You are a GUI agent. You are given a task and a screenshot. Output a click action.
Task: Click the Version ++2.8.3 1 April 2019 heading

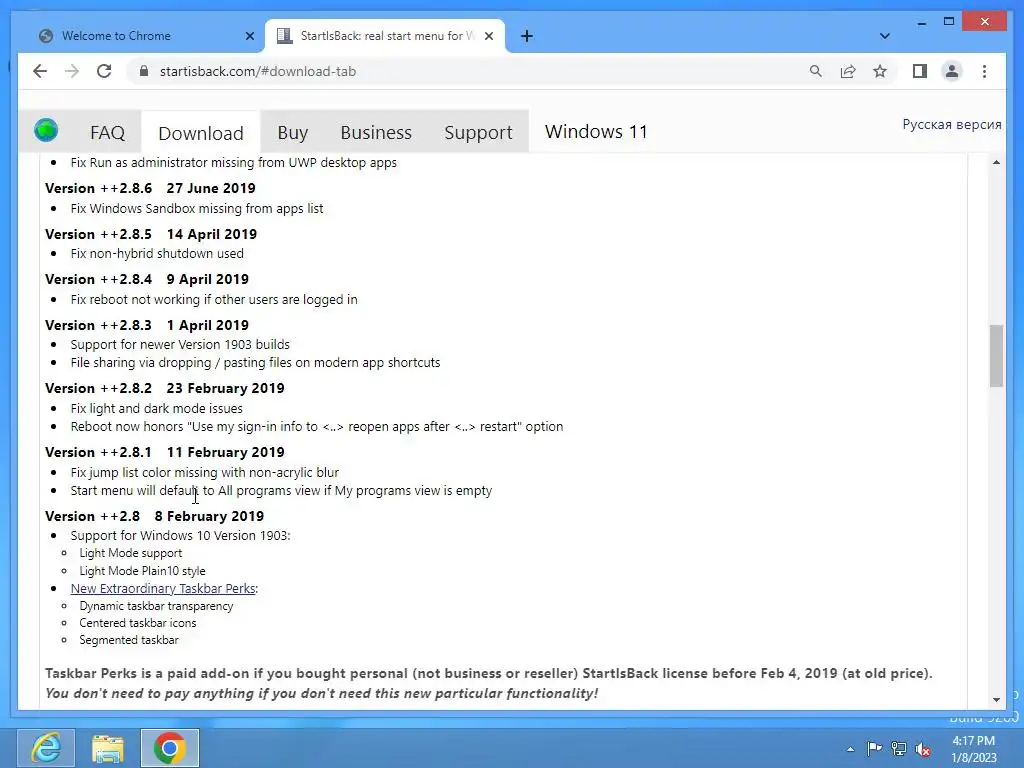(147, 325)
